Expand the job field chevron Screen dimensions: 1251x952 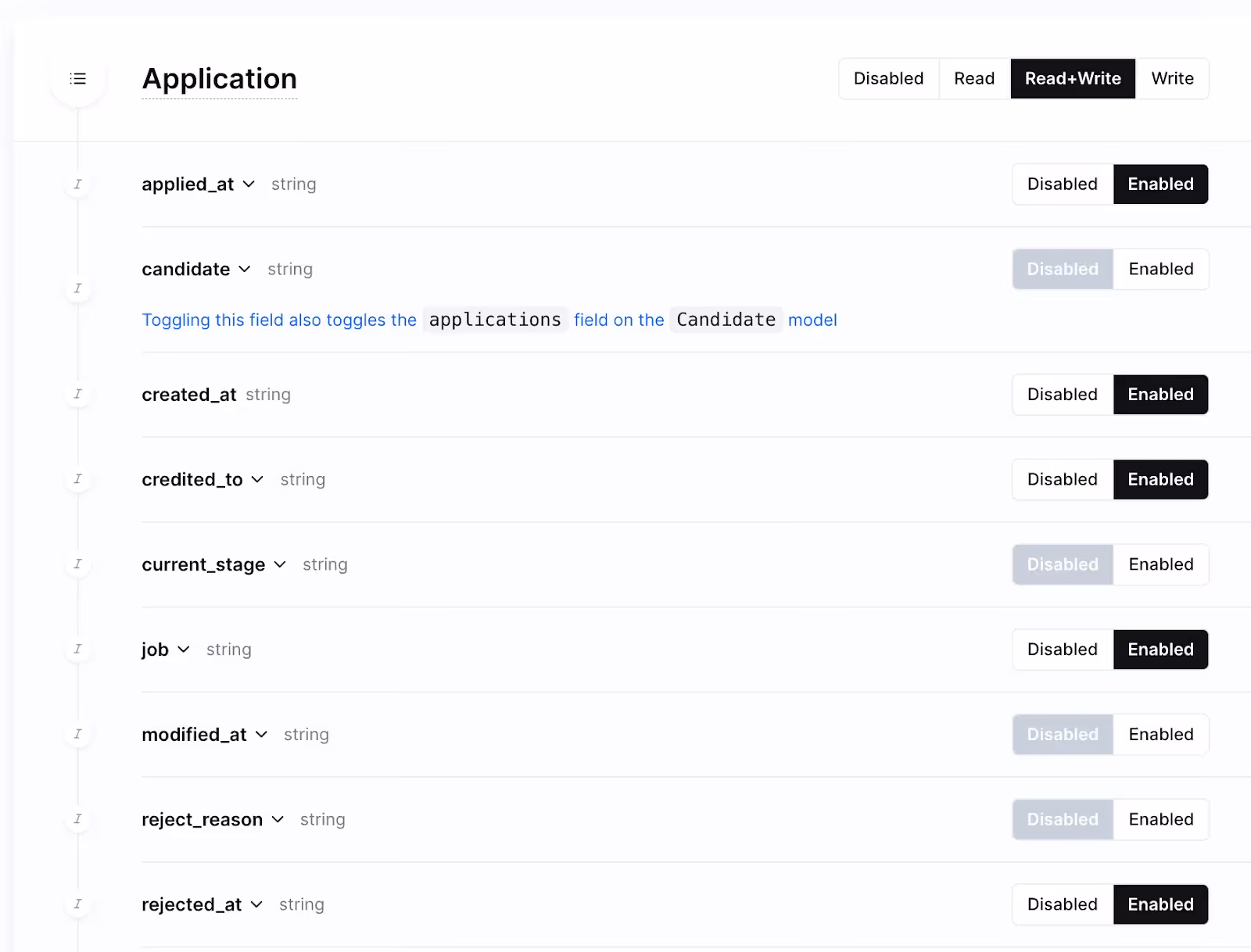184,650
